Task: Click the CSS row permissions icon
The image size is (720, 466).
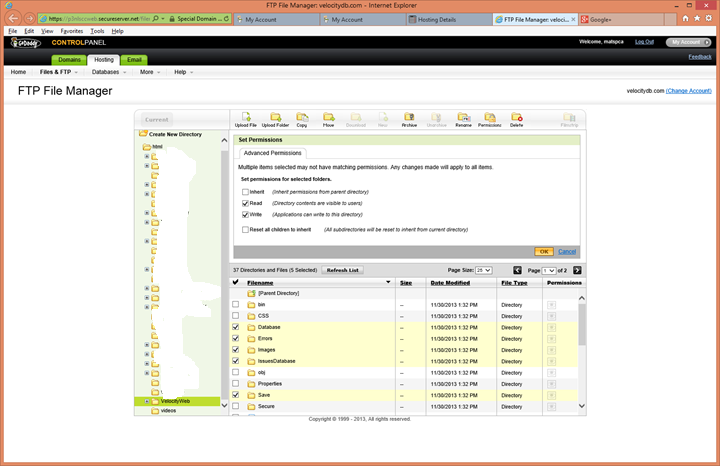Action: [x=551, y=316]
